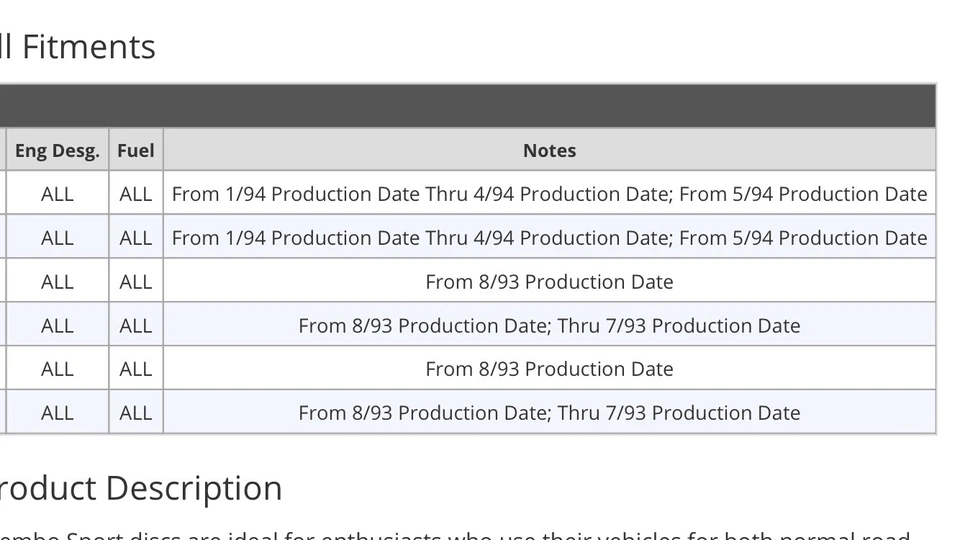Click the Fuel column header
Screen dimensions: 960x540
136,151
